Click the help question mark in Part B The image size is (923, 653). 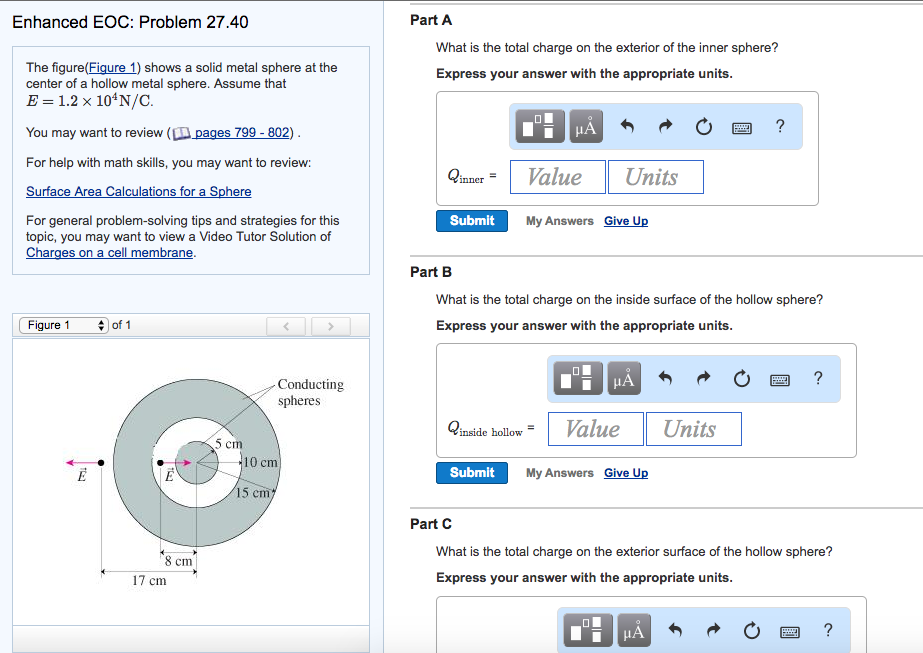[817, 379]
